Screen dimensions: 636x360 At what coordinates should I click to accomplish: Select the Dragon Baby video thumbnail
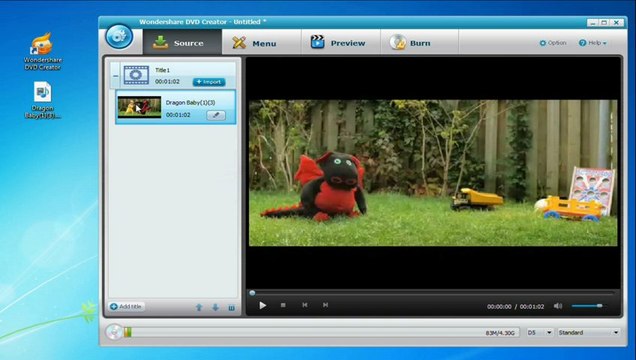[x=139, y=107]
